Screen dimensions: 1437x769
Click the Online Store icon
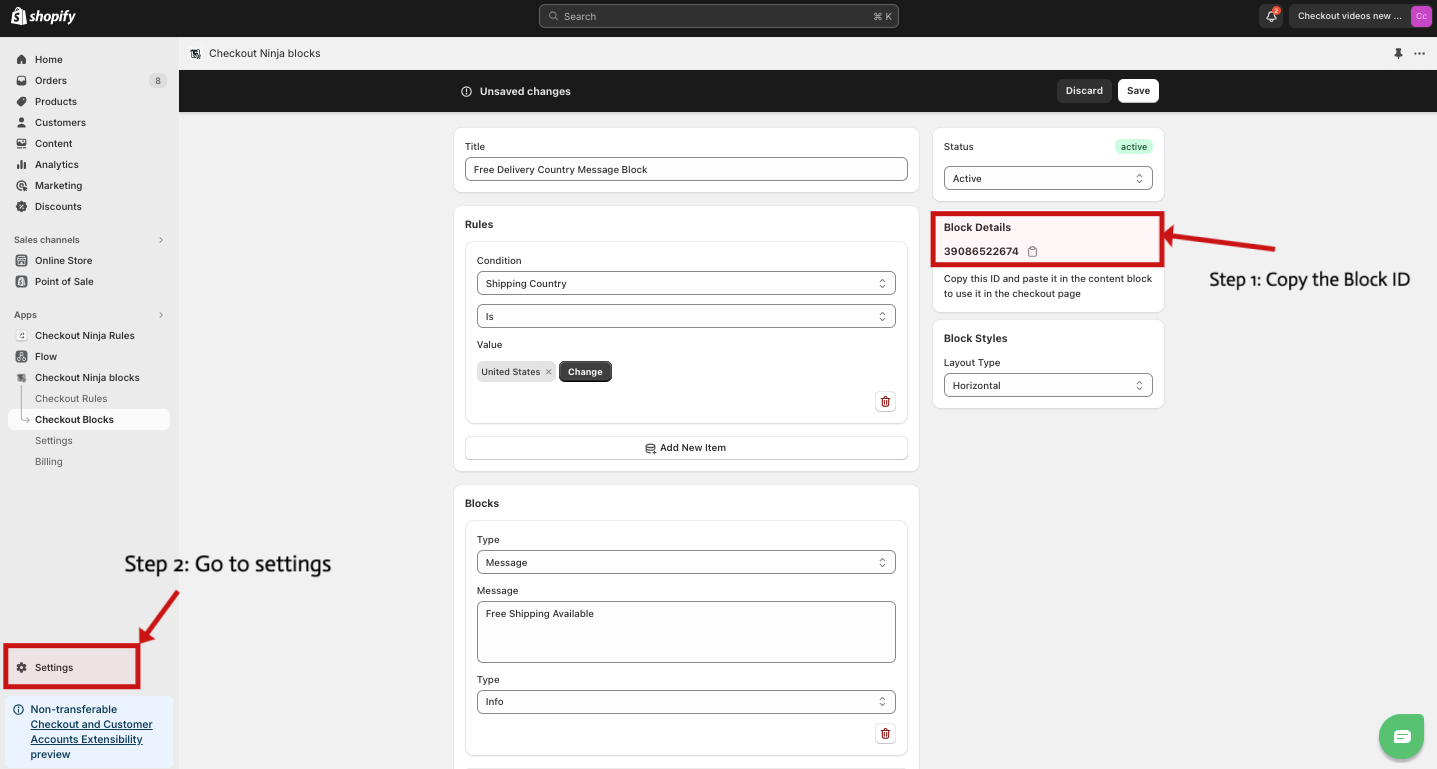pyautogui.click(x=21, y=261)
